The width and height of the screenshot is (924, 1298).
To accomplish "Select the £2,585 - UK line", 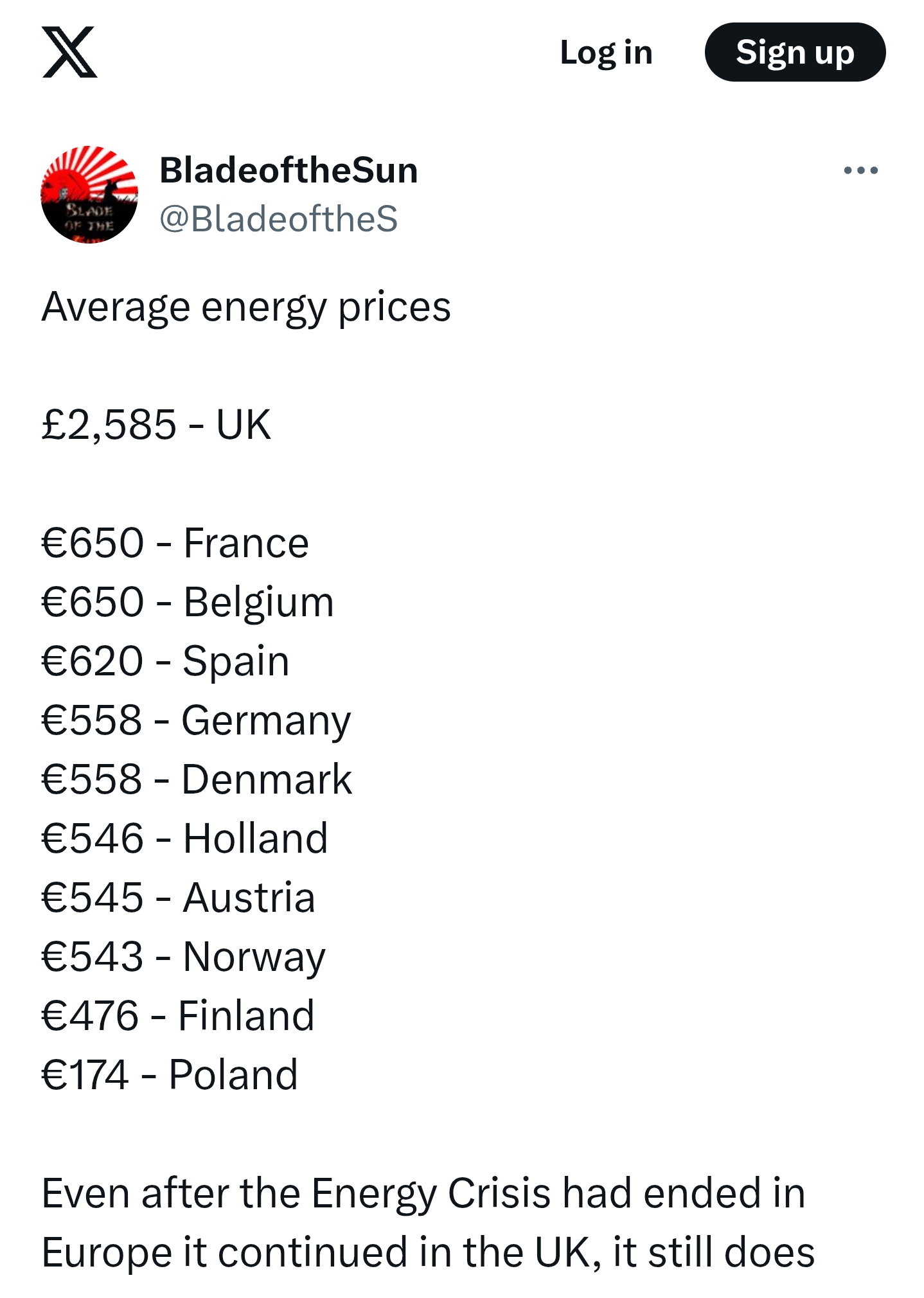I will [x=156, y=425].
